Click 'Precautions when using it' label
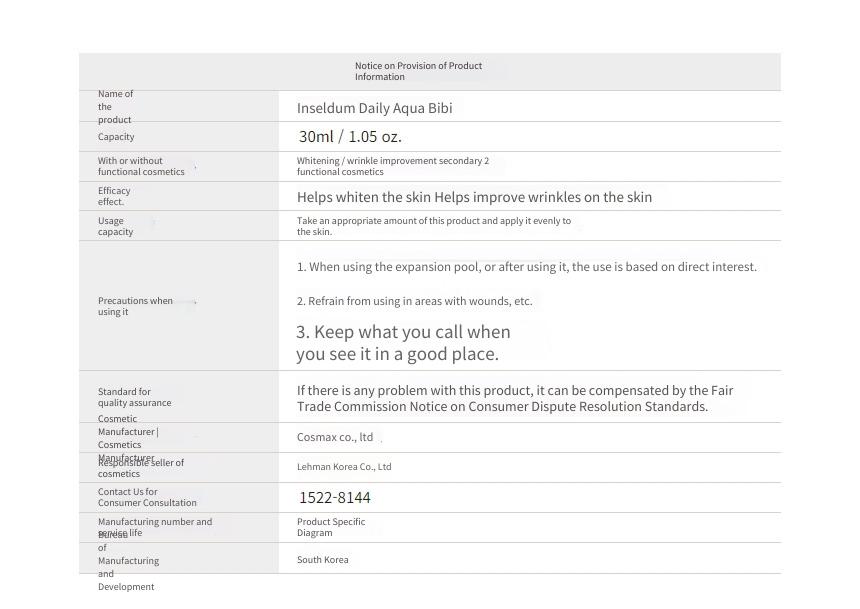Viewport: 860px width, 609px height. click(135, 306)
